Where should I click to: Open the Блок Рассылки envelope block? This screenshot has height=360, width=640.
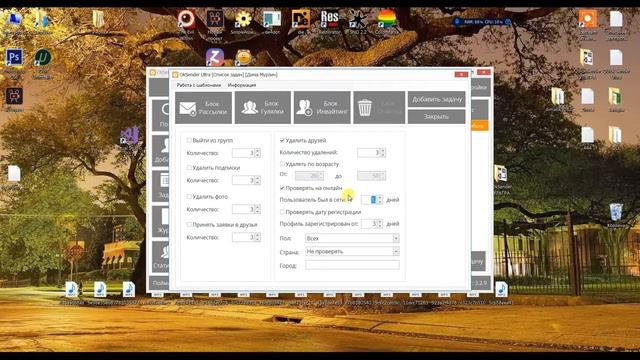point(203,108)
